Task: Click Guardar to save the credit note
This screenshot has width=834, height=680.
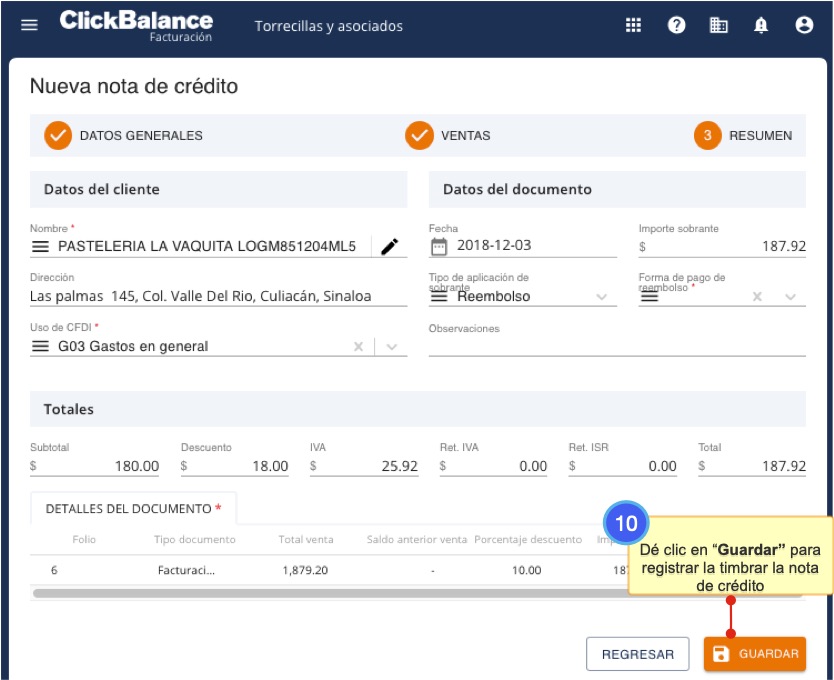Action: (754, 654)
